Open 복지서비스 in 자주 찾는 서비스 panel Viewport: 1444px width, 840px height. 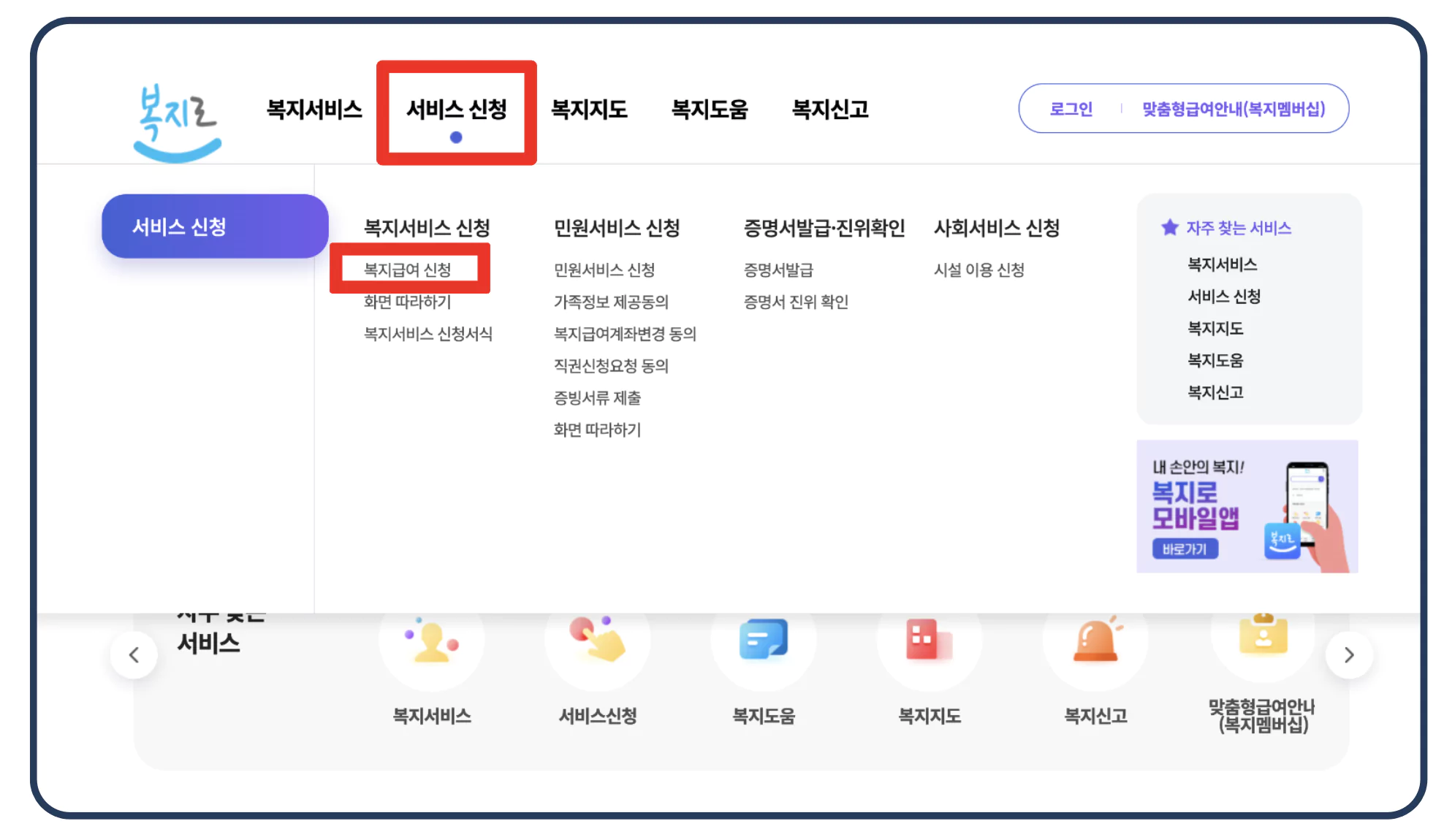(x=1222, y=264)
